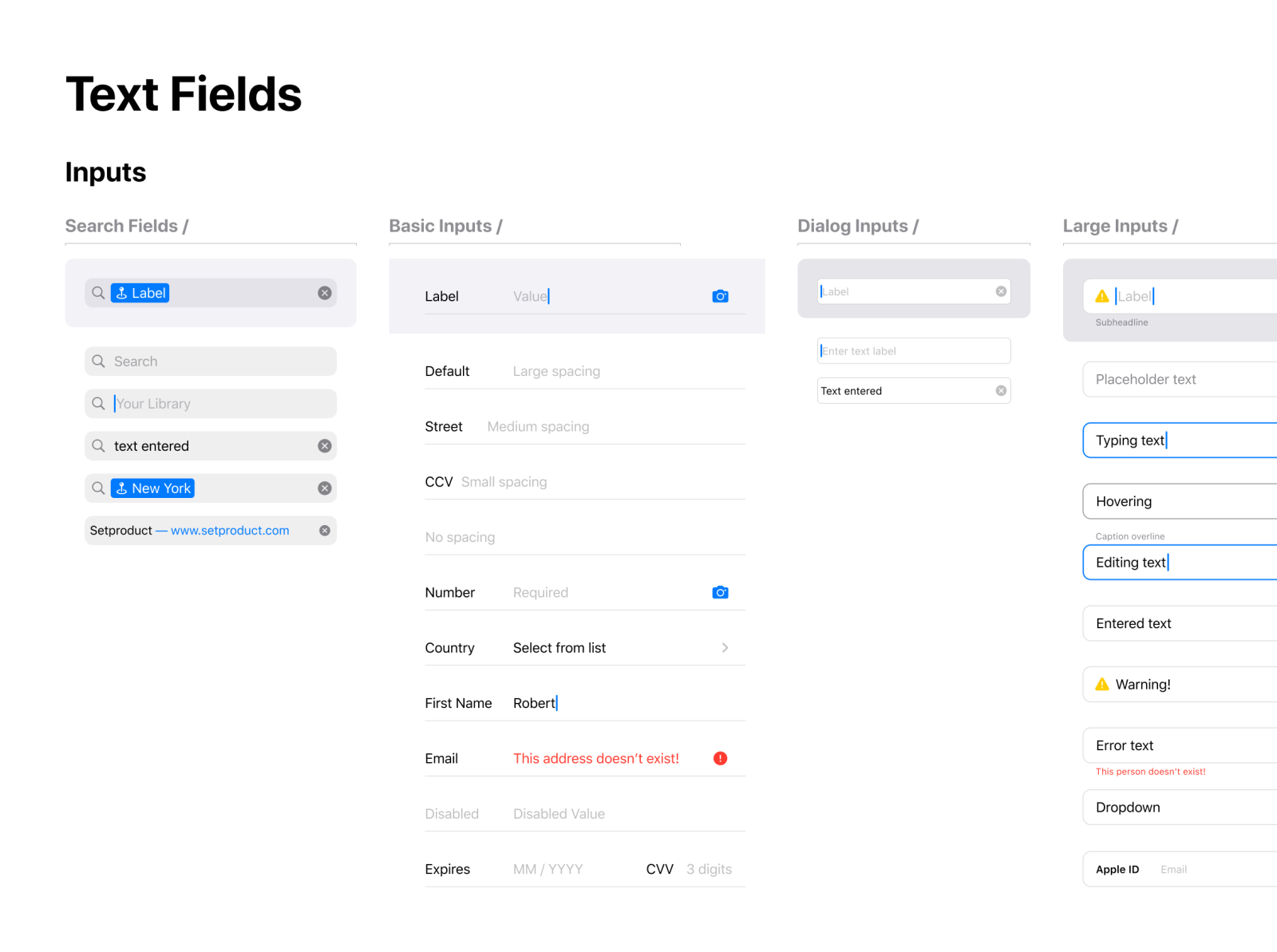1277x952 pixels.
Task: Clear the New York search field
Action: click(325, 488)
